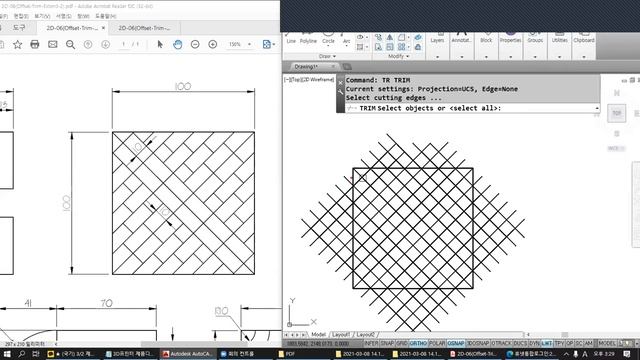The image size is (640, 360).
Task: Expand the Modify panel dropdown
Action: 398,56
